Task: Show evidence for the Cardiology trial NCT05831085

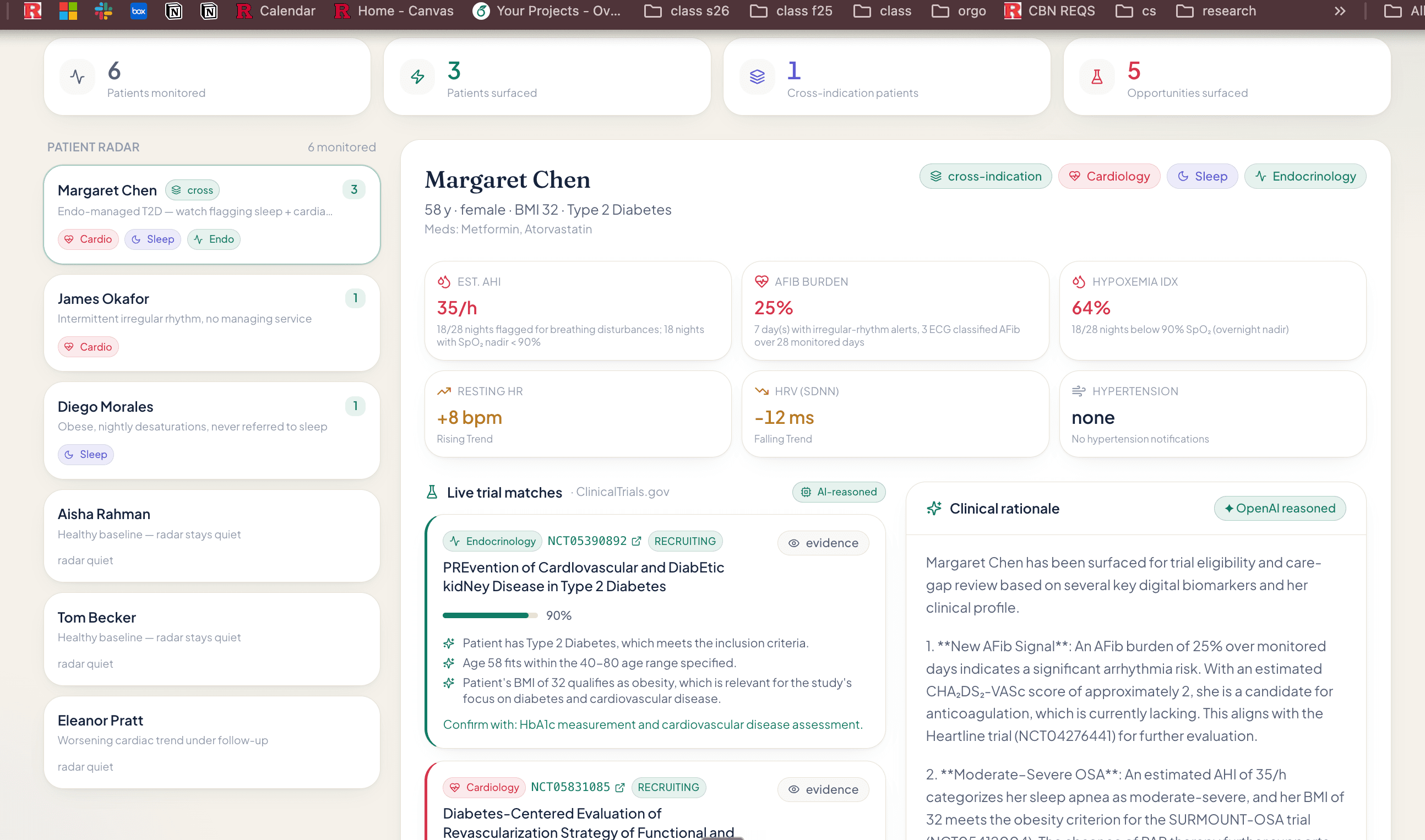Action: [x=823, y=789]
